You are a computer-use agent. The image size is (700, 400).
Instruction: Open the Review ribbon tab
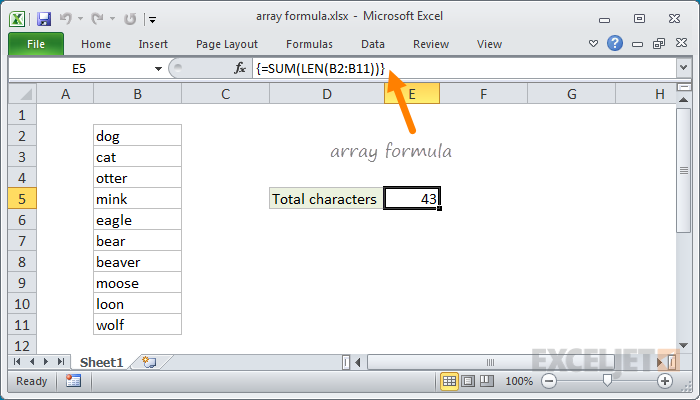coord(431,44)
